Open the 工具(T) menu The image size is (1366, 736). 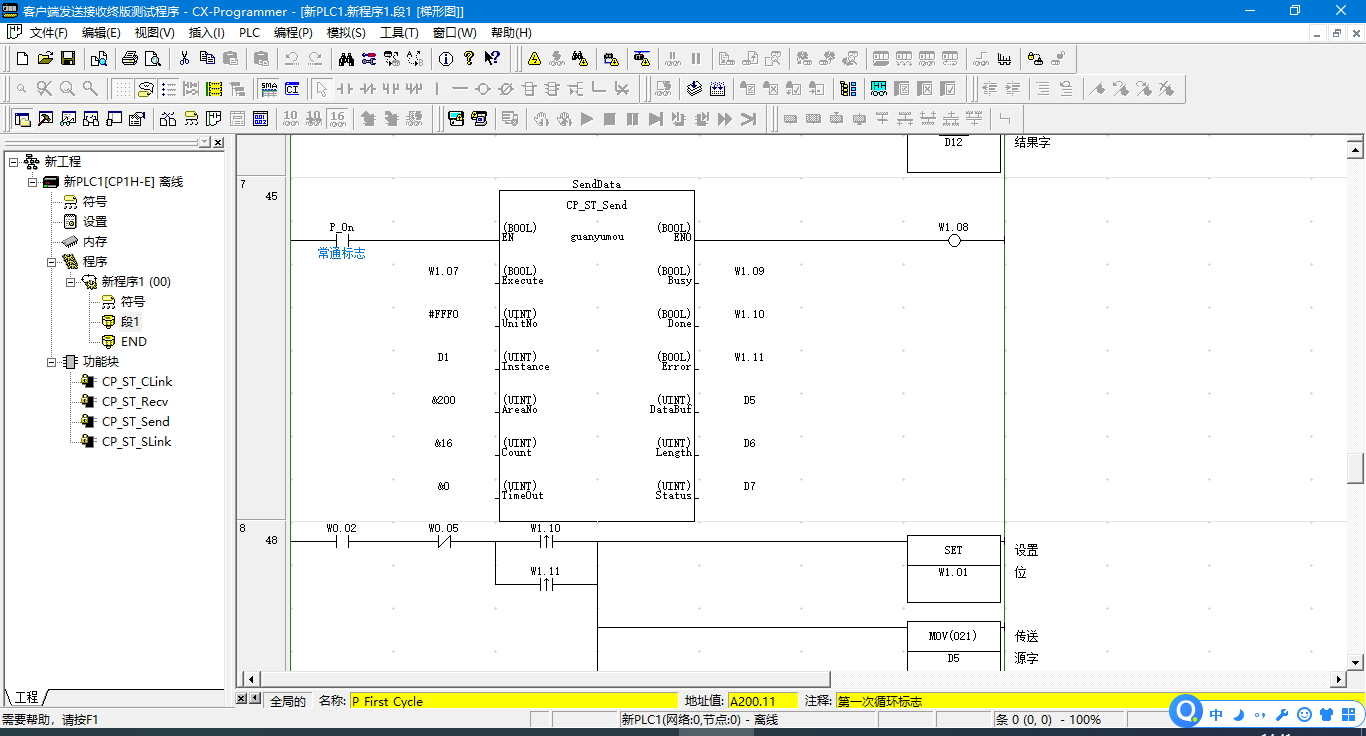click(x=399, y=32)
